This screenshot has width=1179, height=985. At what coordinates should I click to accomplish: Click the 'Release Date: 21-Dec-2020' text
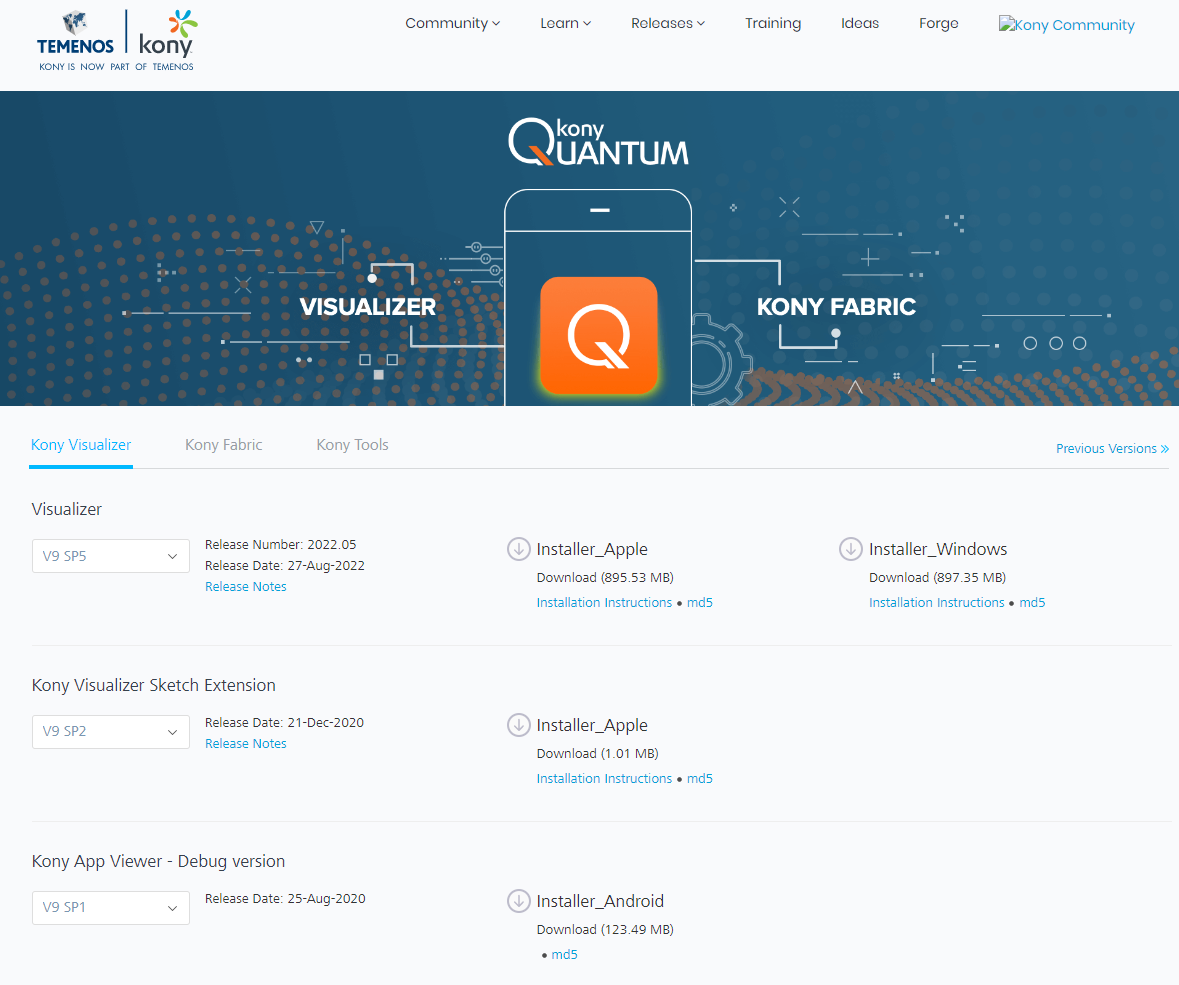coord(284,723)
